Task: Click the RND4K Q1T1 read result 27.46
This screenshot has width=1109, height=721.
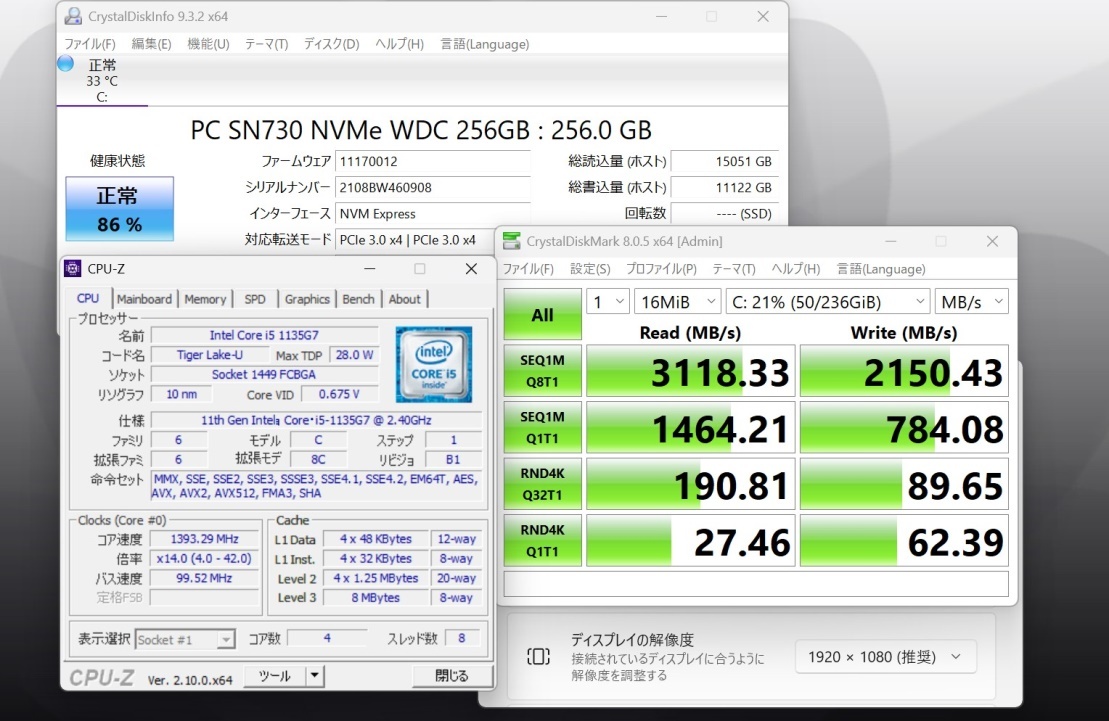Action: click(691, 541)
